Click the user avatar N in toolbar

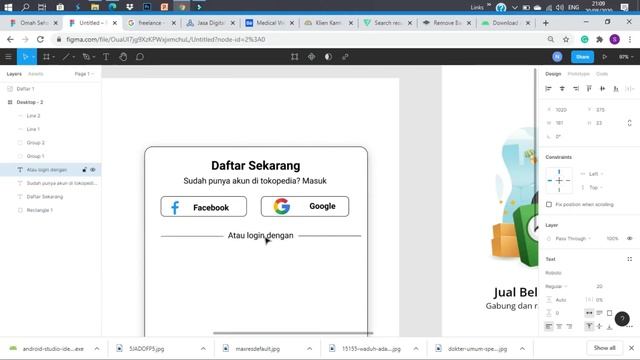pyautogui.click(x=557, y=57)
